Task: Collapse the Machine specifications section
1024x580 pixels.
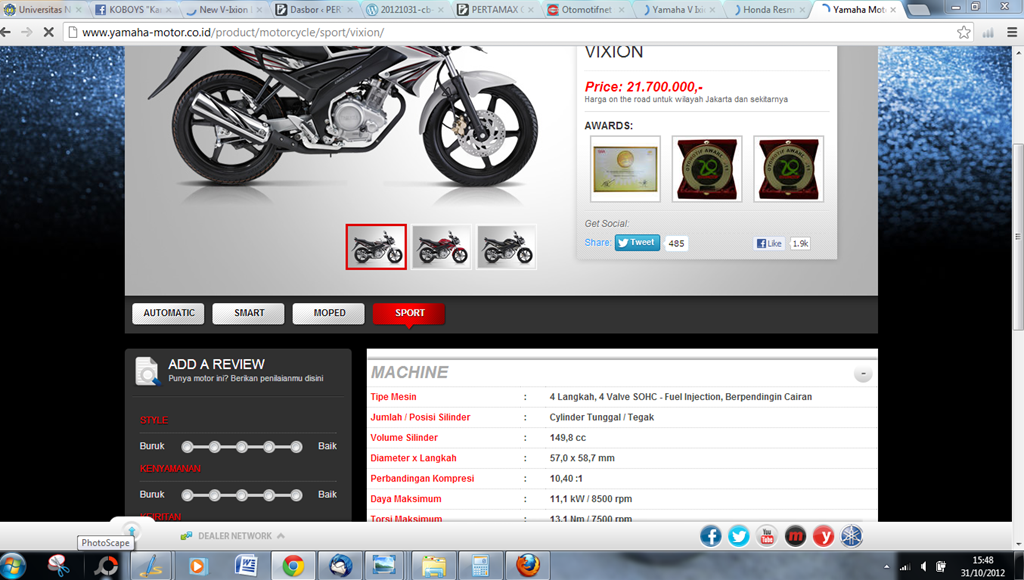Action: (x=862, y=374)
